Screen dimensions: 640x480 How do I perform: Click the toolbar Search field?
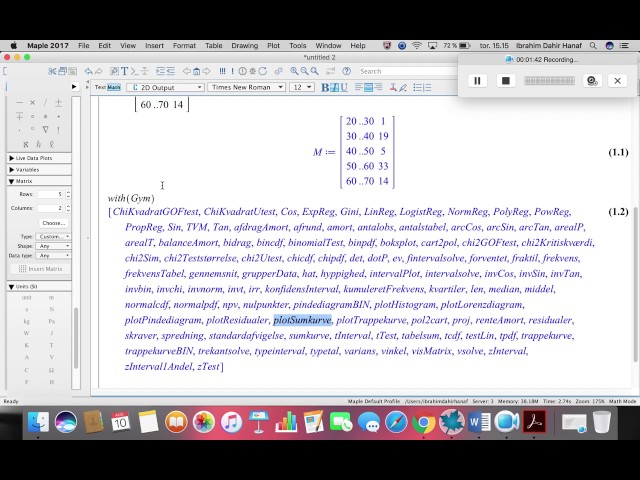pos(408,71)
